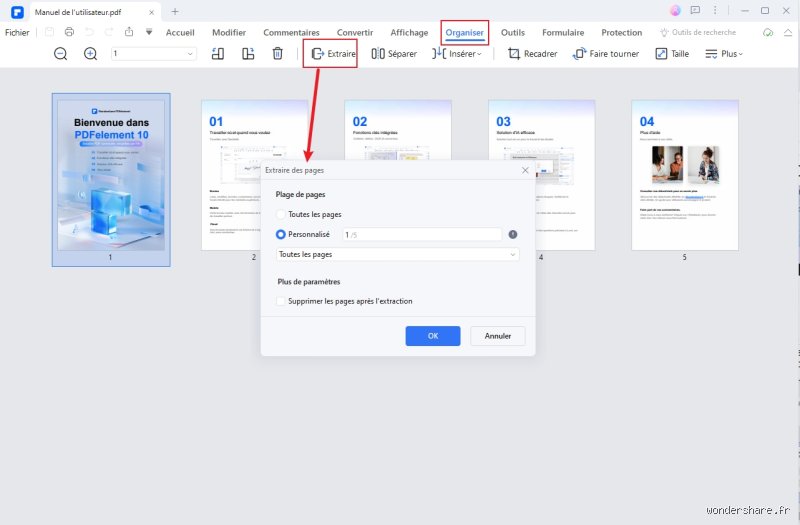Click the Extraire toolbar button
Screen dimensions: 800x525
click(334, 54)
